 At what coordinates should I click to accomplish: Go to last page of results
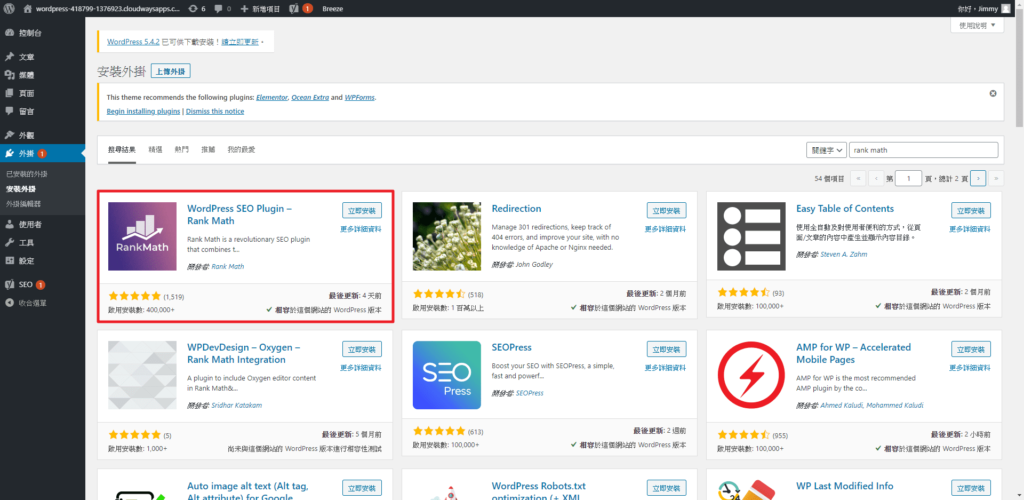pos(996,178)
